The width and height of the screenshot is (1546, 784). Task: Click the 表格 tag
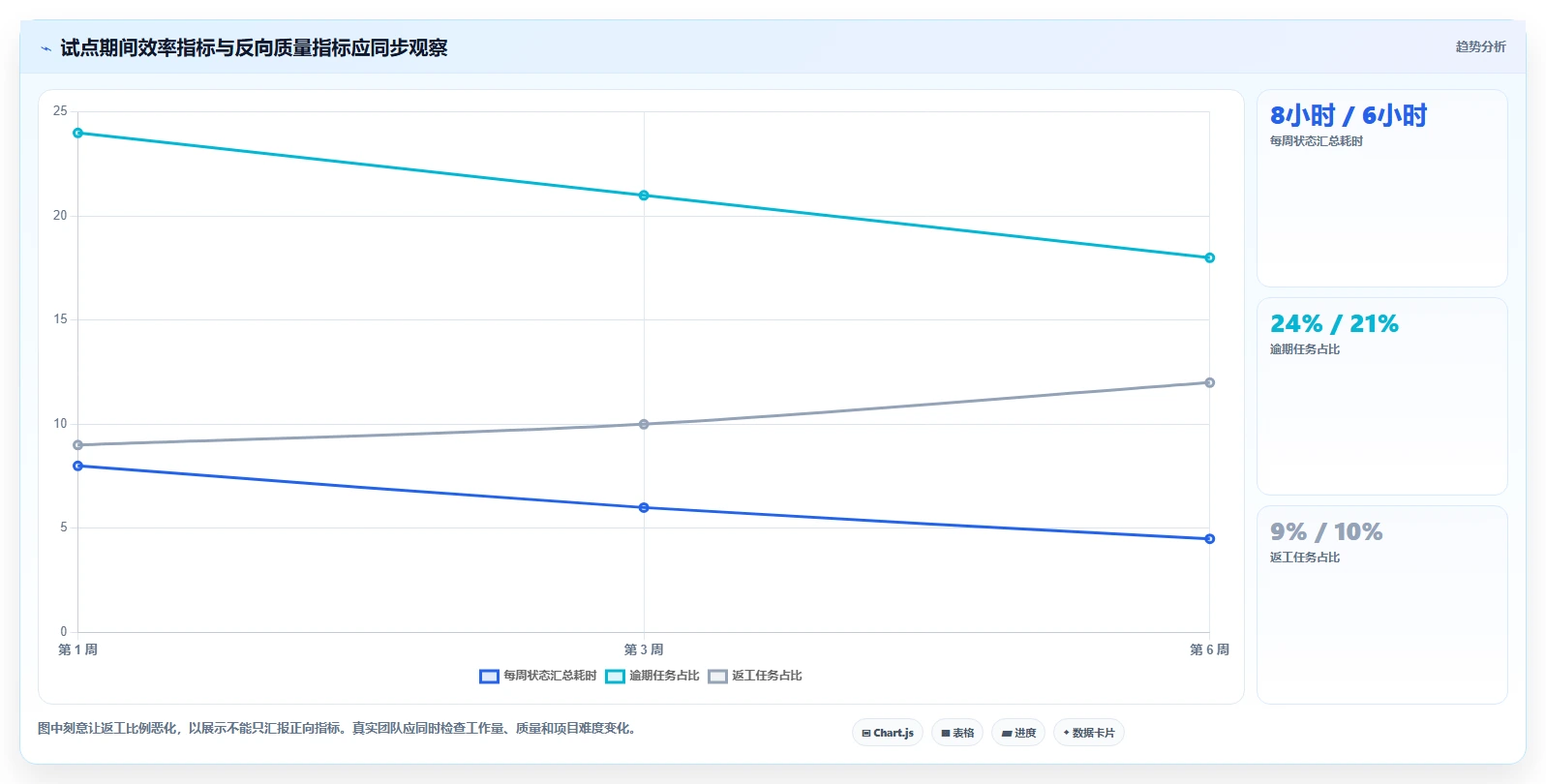(x=957, y=733)
